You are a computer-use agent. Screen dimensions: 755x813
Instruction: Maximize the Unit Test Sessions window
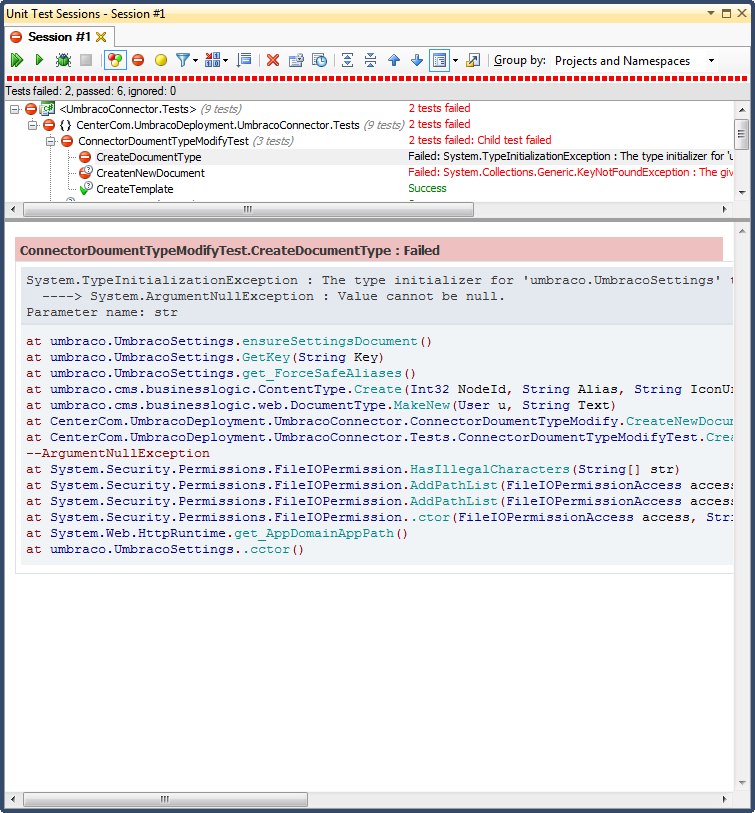pos(726,13)
